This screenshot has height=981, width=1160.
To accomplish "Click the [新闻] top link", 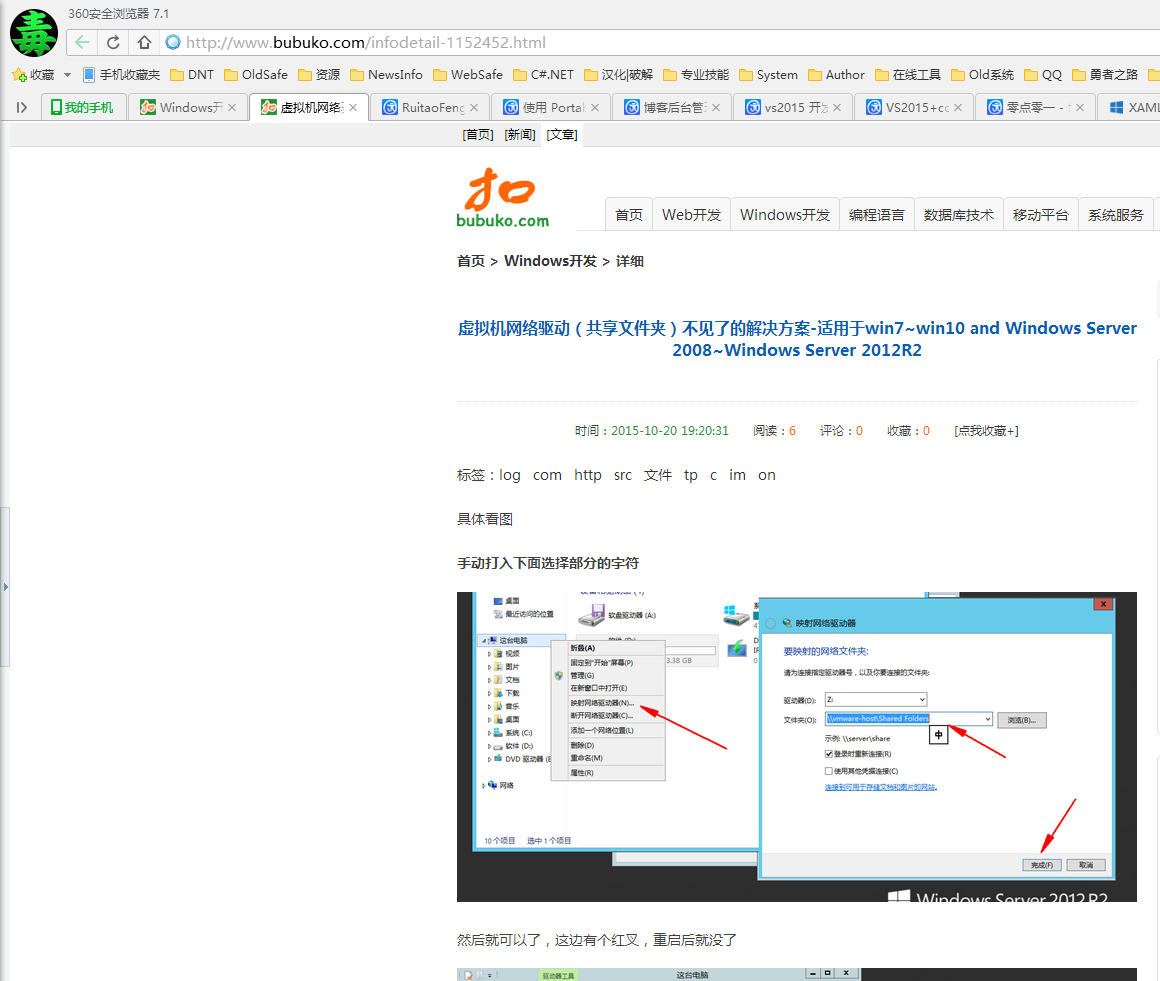I will tap(519, 135).
